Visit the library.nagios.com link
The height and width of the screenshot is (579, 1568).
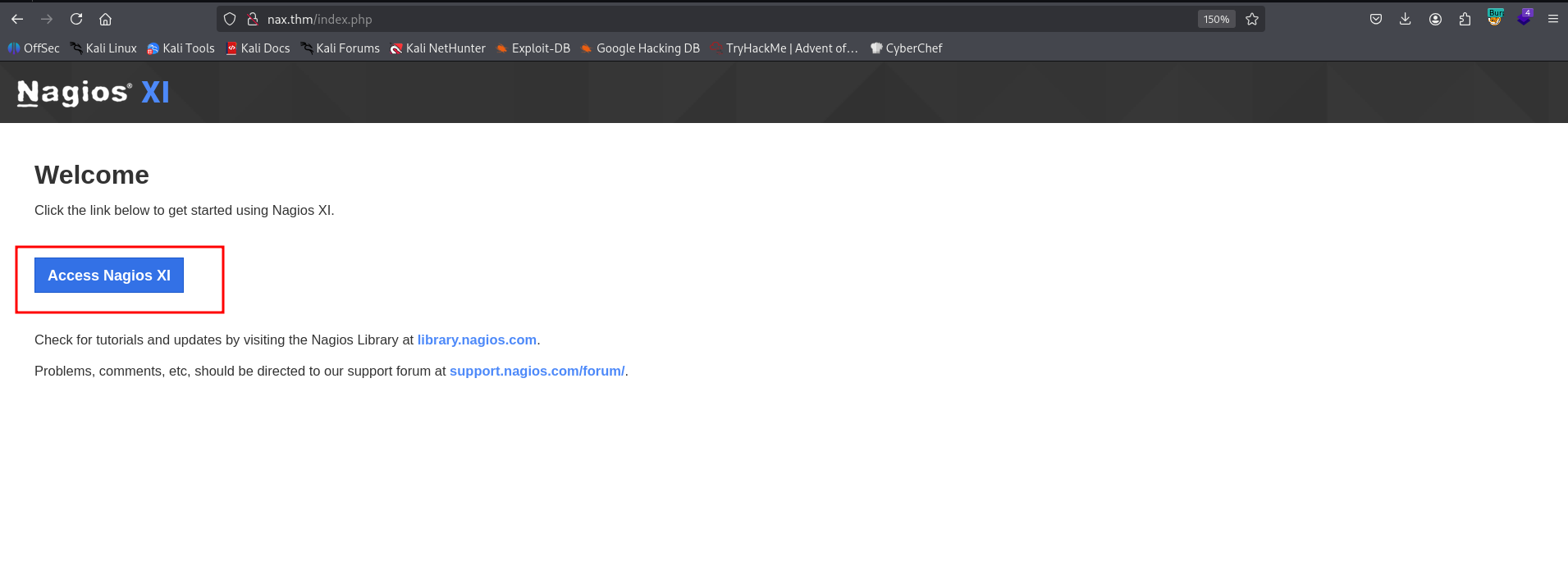point(477,340)
